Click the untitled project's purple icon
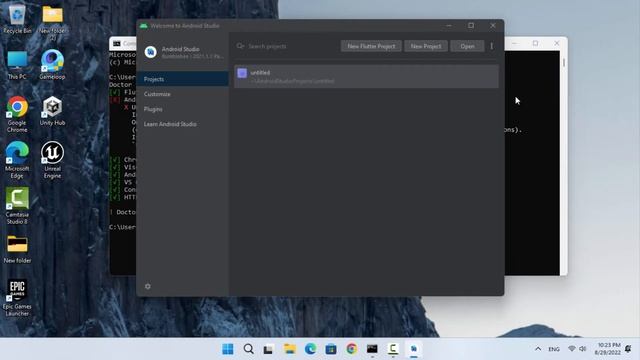The image size is (640, 360). pos(242,73)
